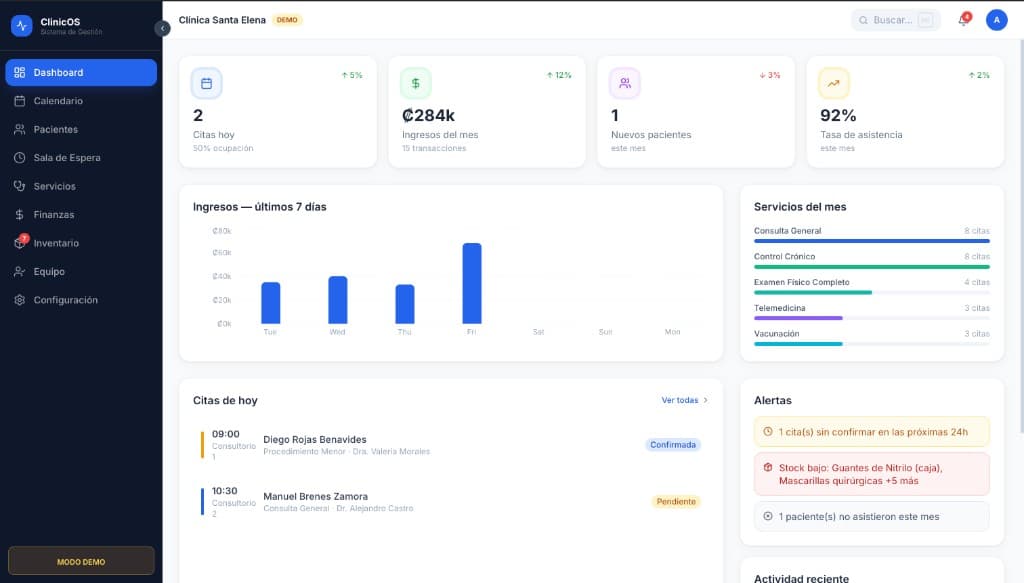This screenshot has height=583, width=1024.
Task: Open Sala de Espera in sidebar
Action: point(81,158)
